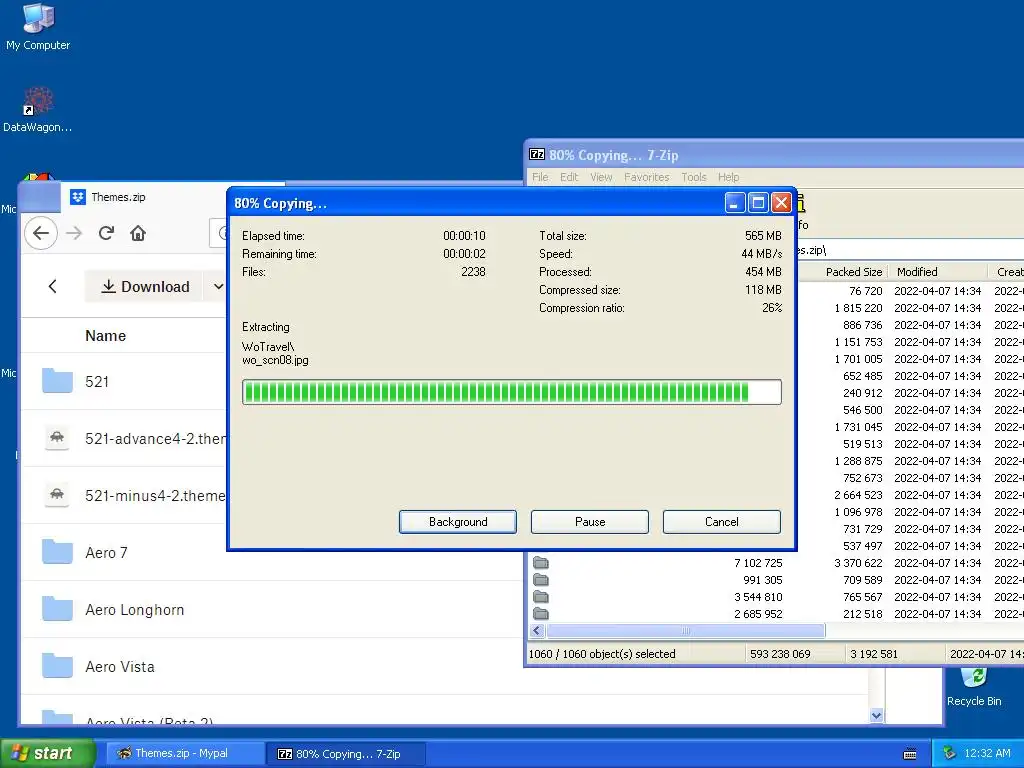Click the back chevron beside Download
1024x768 pixels.
click(x=52, y=286)
